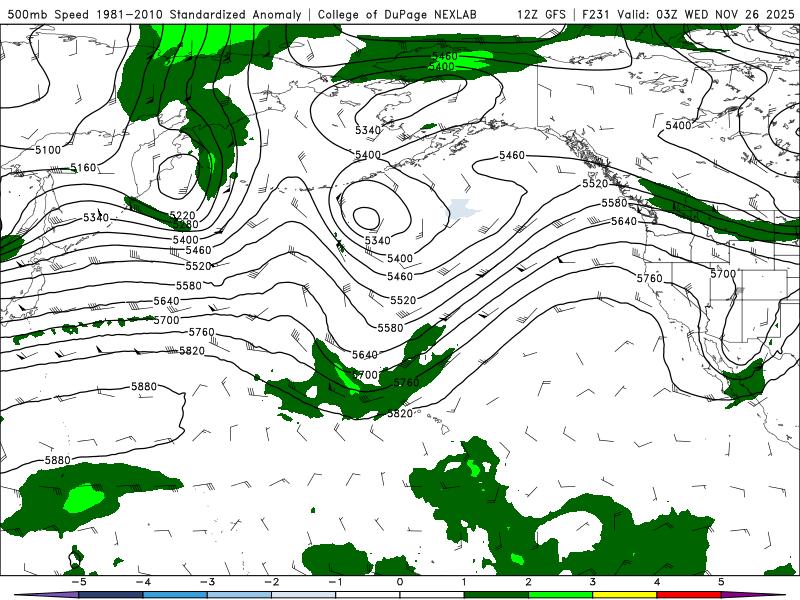
Task: Select the dark navy -5 to -4 legend swatch
Action: pos(111,595)
